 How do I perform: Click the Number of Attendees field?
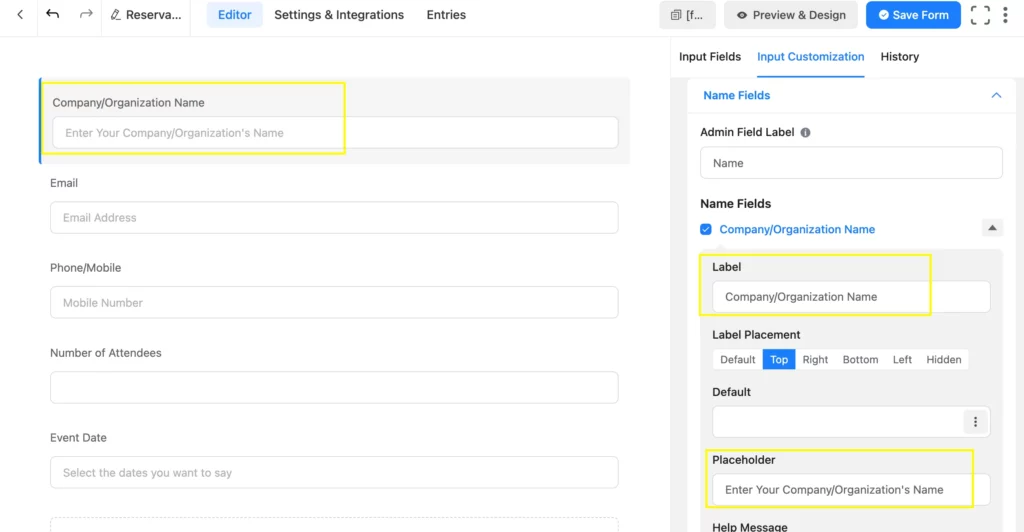pos(334,388)
